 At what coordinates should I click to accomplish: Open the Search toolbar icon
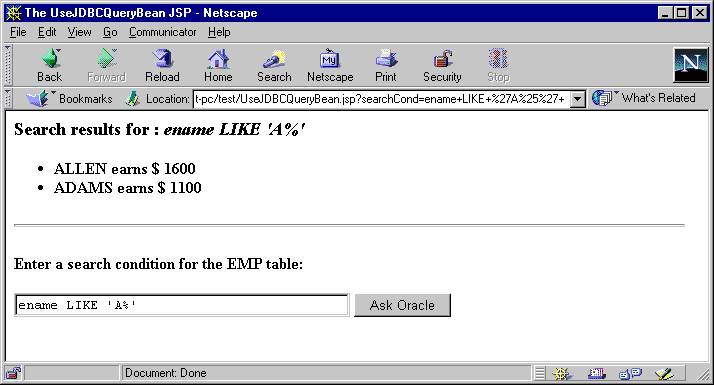click(x=274, y=65)
